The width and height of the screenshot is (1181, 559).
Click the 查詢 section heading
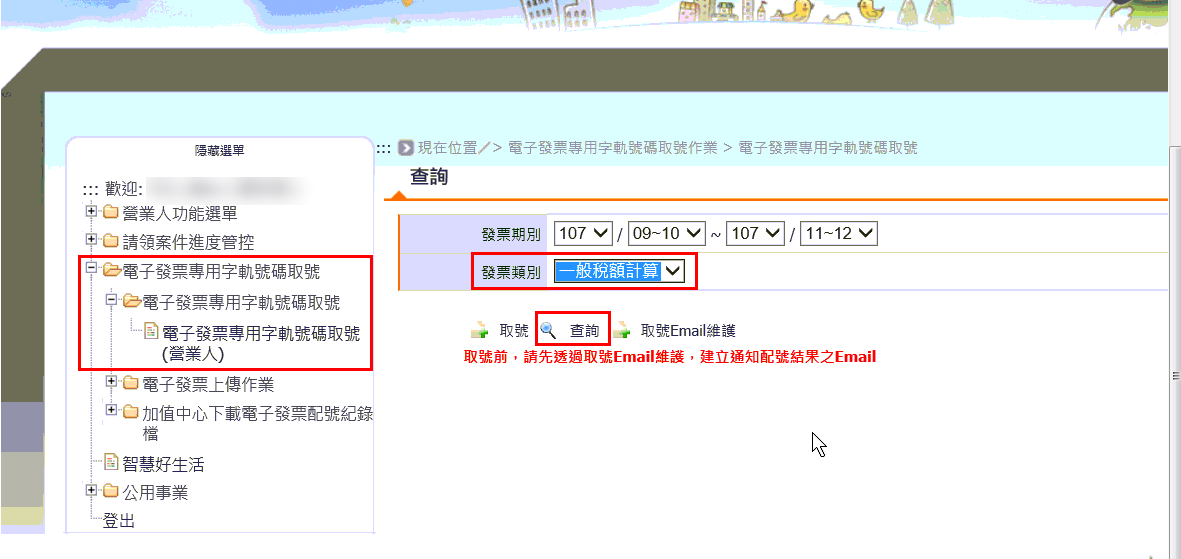pos(429,177)
